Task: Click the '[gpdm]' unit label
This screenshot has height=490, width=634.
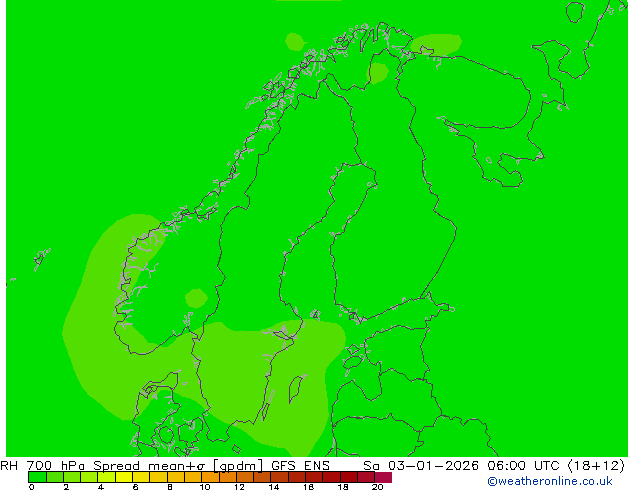Action: 239,466
